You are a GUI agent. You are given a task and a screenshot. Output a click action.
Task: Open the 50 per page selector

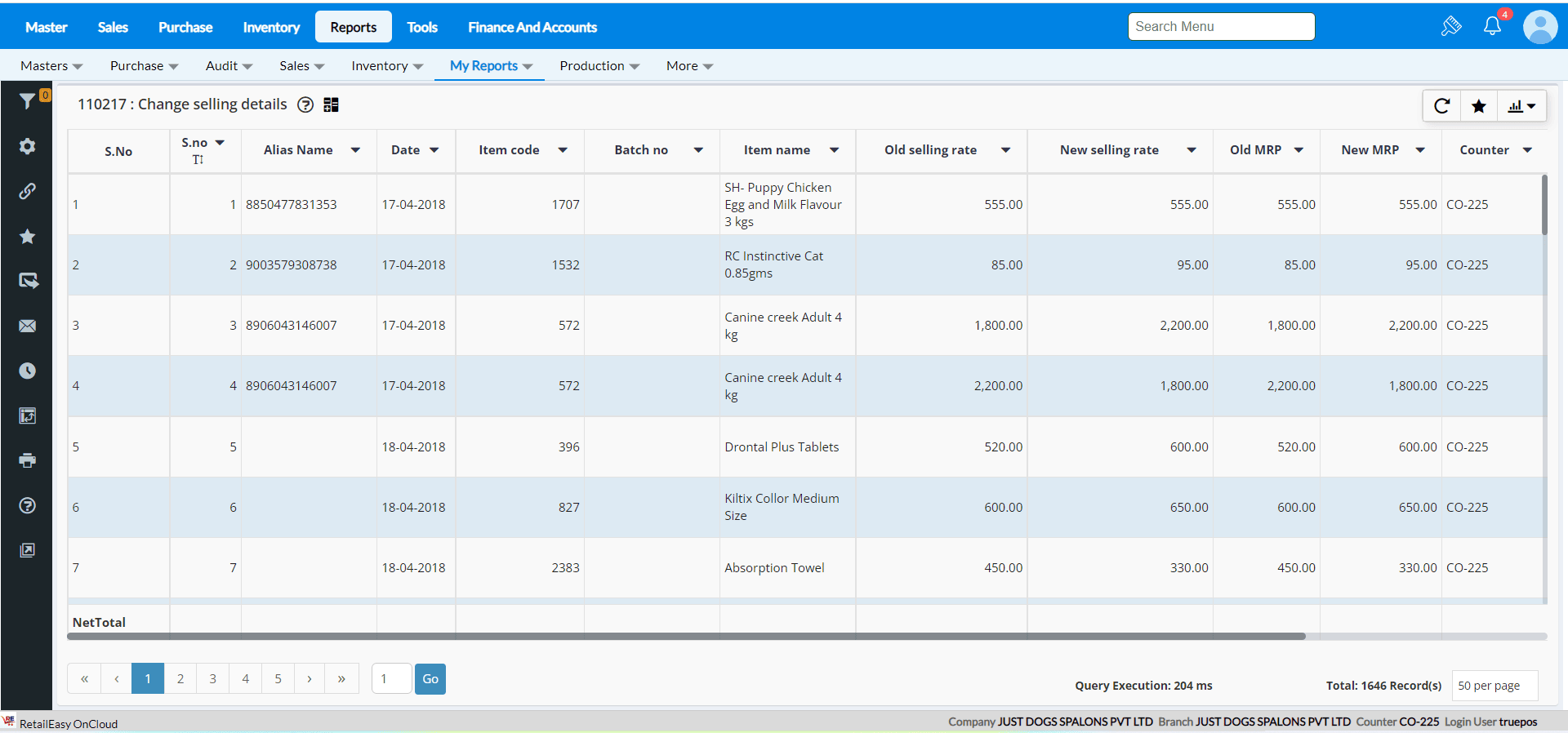pos(1494,686)
